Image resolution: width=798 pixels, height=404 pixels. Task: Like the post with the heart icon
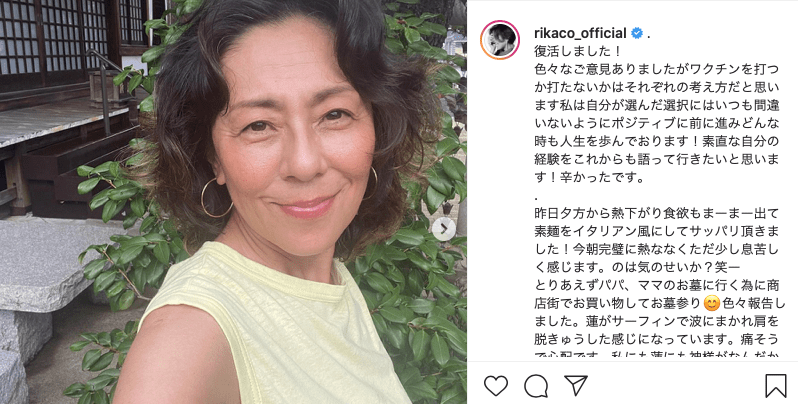496,386
